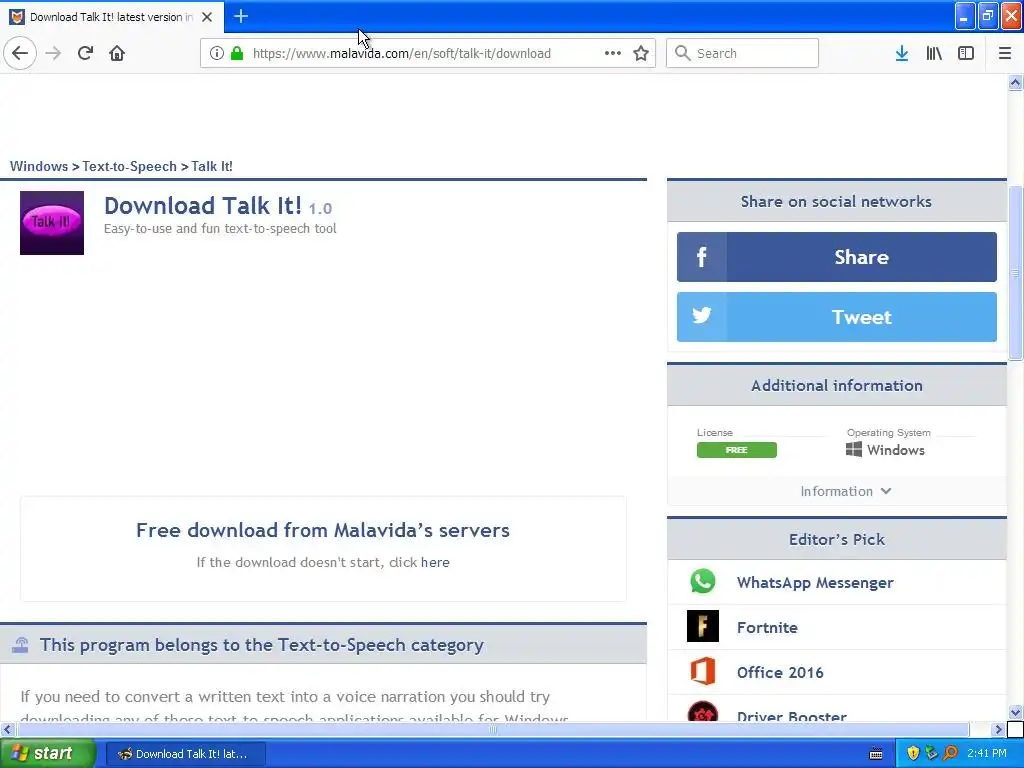Open the Library bookshelf icon
The image size is (1024, 768).
934,53
